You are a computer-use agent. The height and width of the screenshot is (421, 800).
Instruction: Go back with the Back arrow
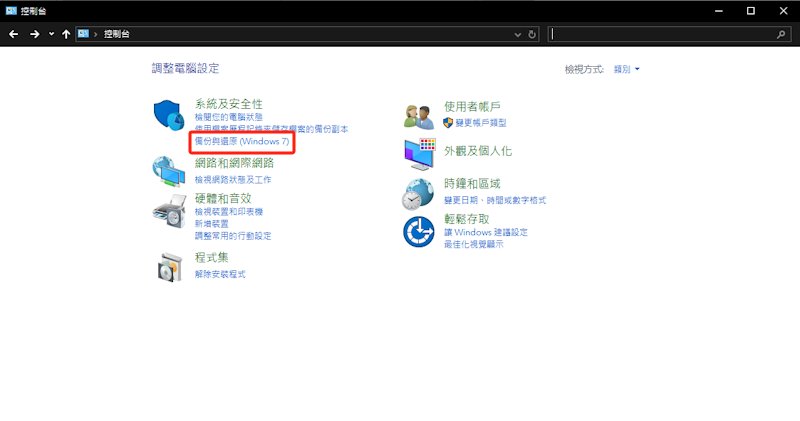(x=14, y=34)
